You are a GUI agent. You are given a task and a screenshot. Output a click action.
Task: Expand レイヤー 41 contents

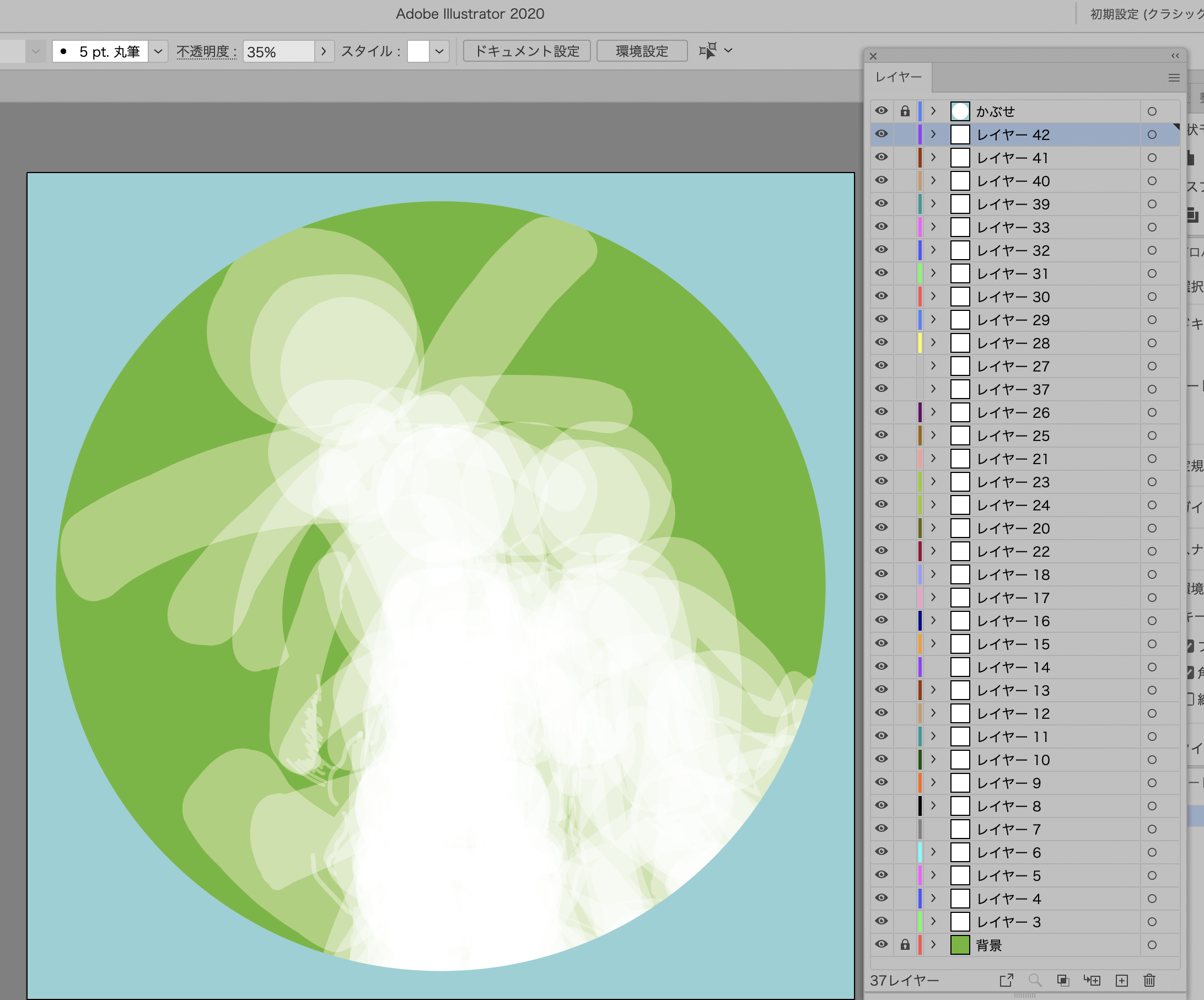click(x=933, y=157)
